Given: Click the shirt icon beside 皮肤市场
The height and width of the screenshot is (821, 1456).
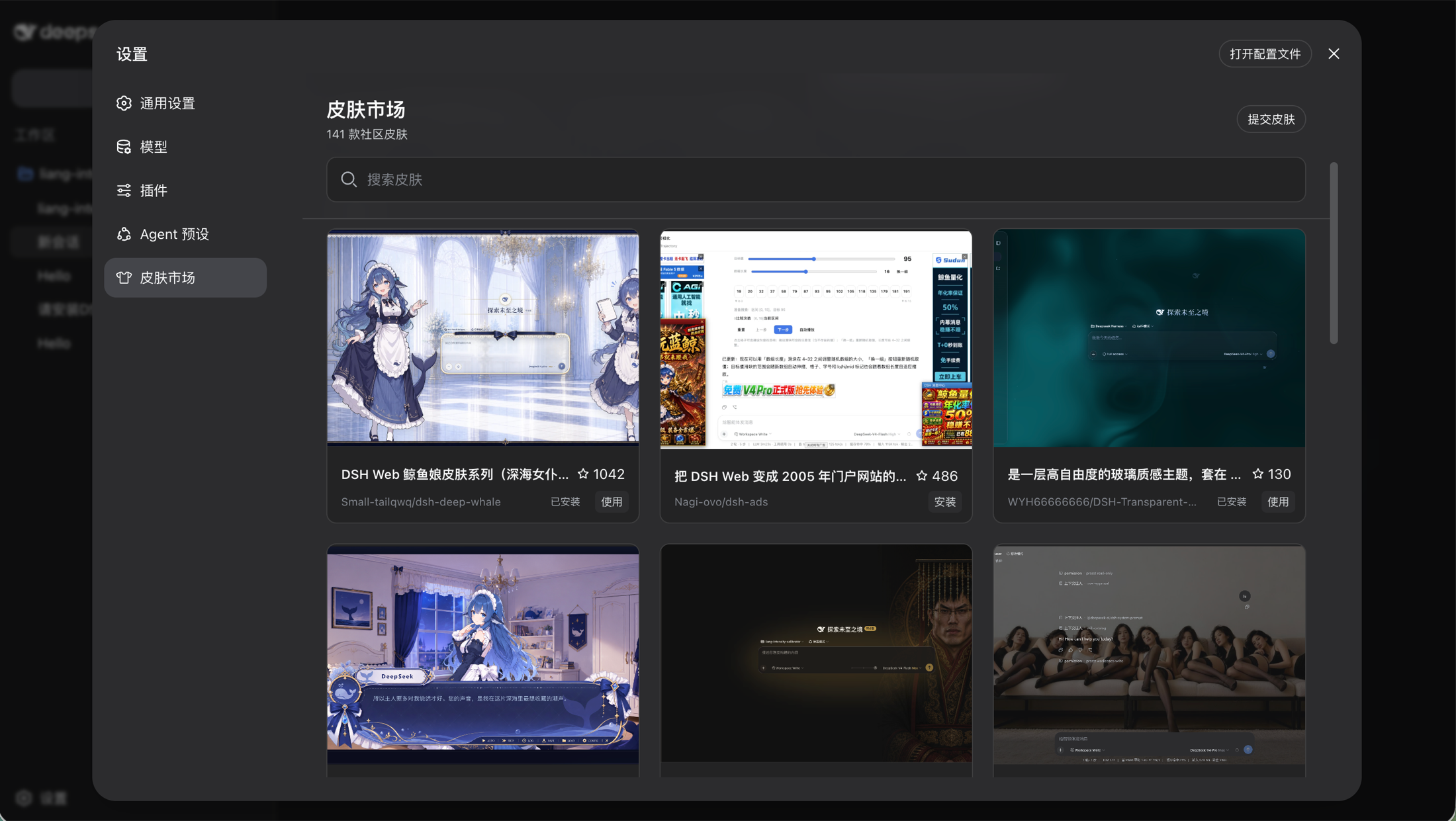Looking at the screenshot, I should pos(124,278).
